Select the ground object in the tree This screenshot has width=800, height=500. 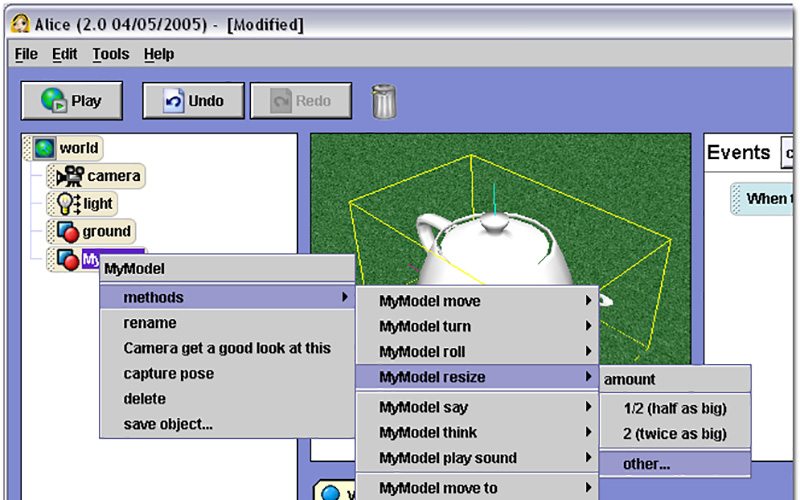click(91, 231)
